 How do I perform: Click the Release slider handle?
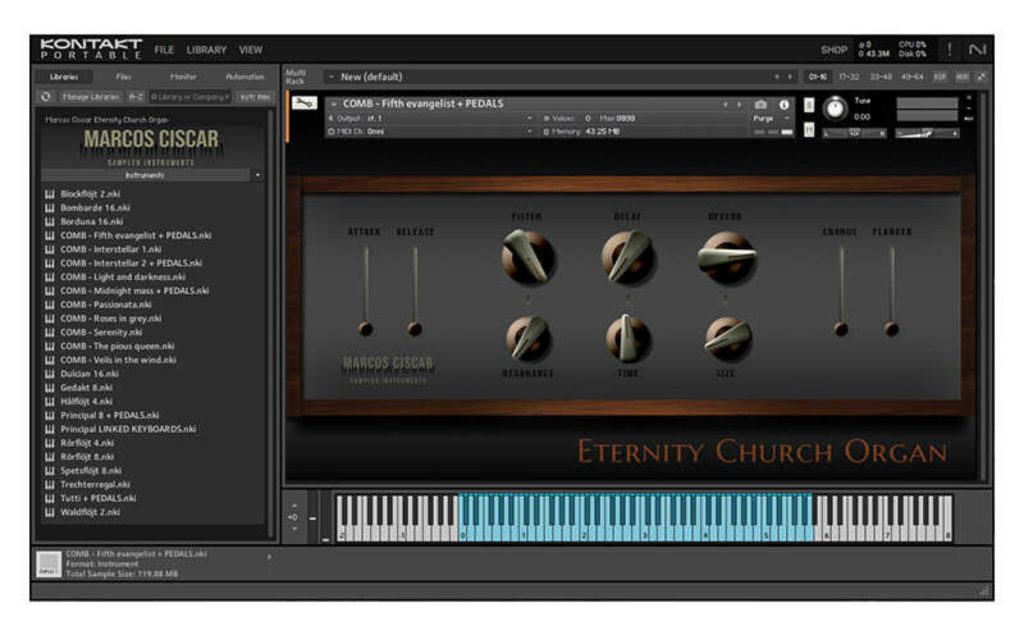click(414, 329)
